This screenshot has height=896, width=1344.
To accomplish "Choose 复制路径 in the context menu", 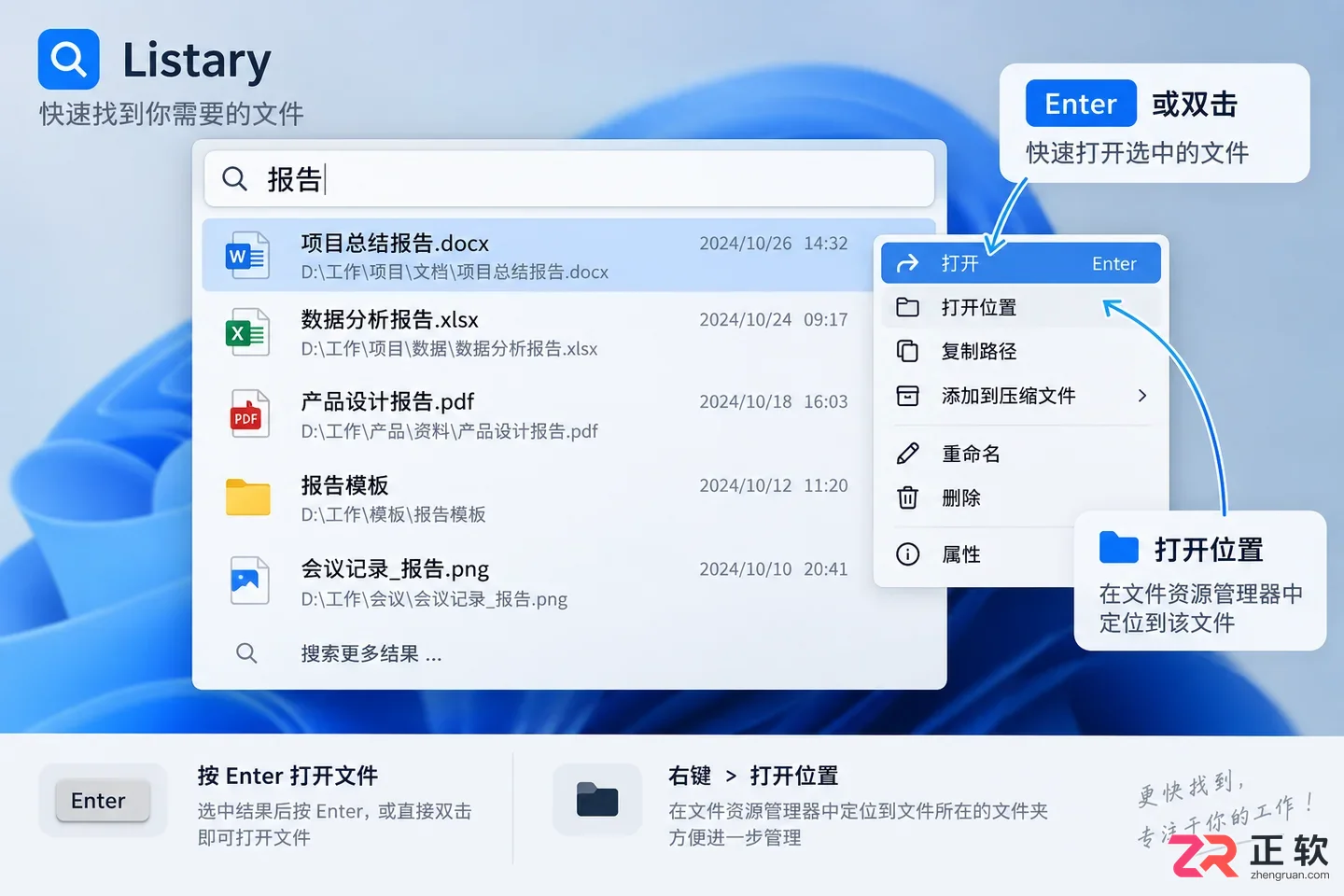I will [1021, 351].
